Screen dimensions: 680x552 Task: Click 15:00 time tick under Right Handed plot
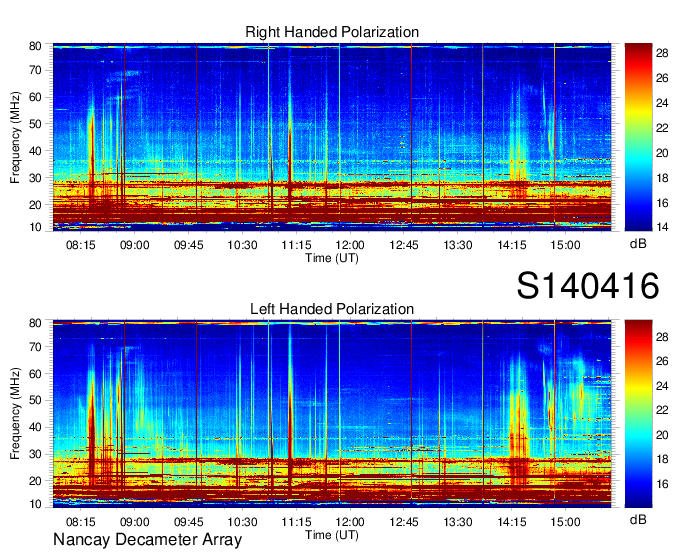click(566, 245)
